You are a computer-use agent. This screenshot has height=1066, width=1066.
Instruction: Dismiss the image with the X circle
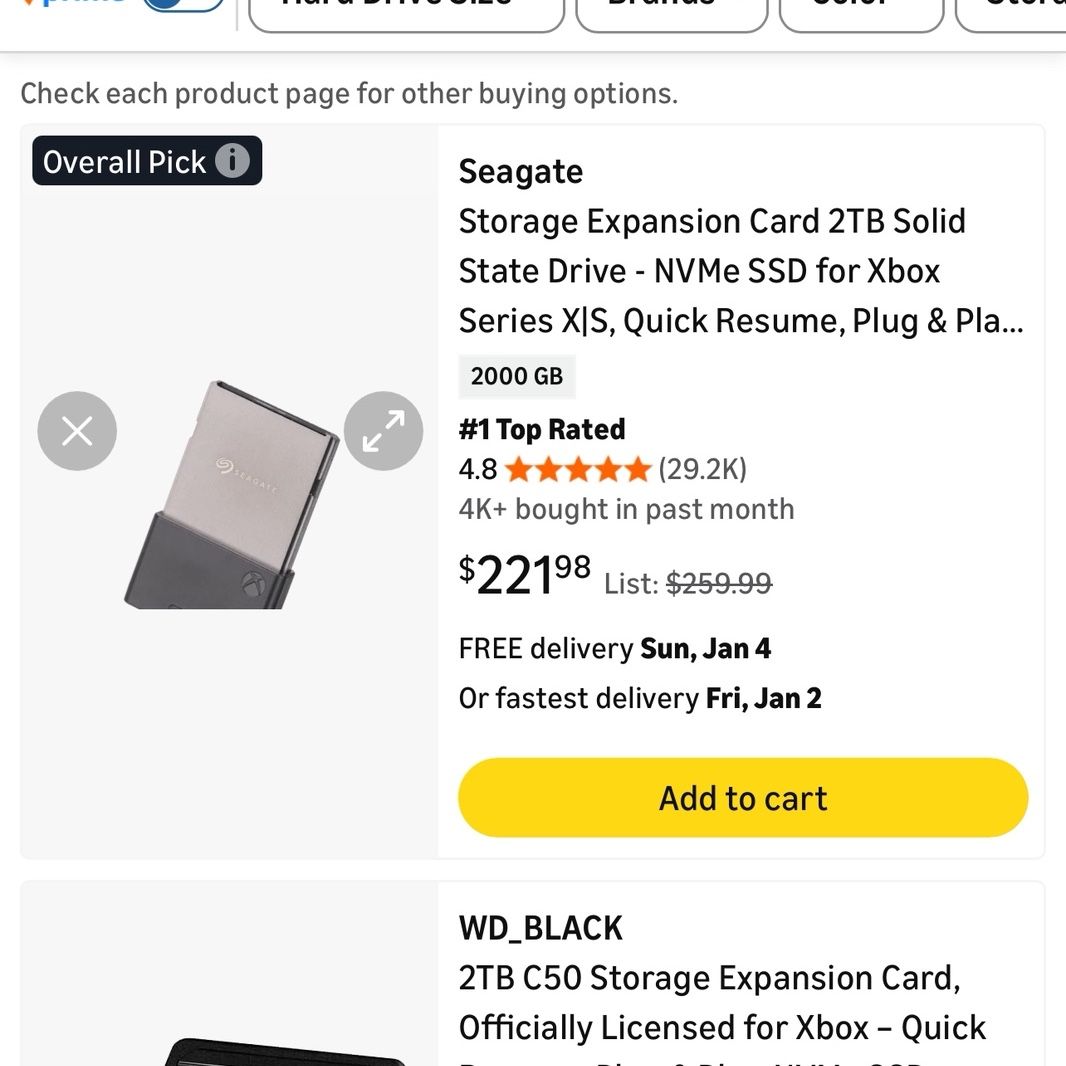coord(77,431)
